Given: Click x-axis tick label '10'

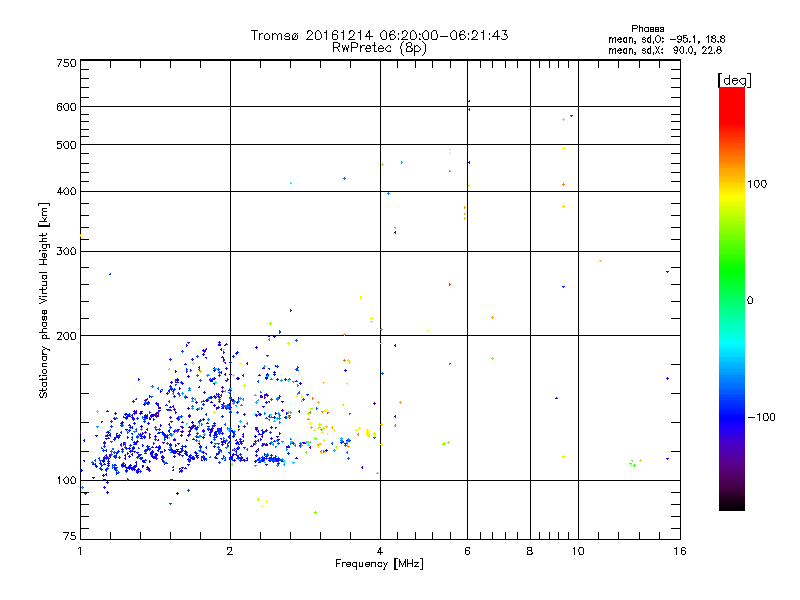Looking at the screenshot, I should tap(578, 551).
